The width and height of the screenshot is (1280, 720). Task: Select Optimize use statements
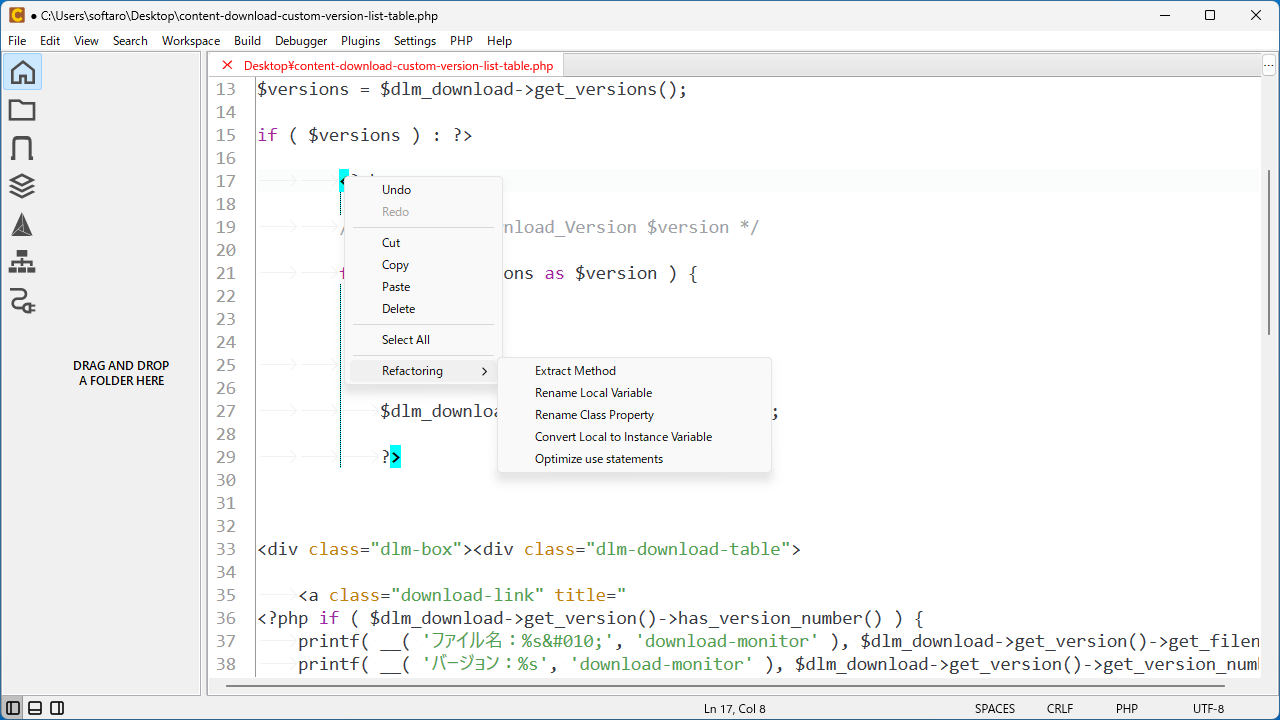pos(634,459)
